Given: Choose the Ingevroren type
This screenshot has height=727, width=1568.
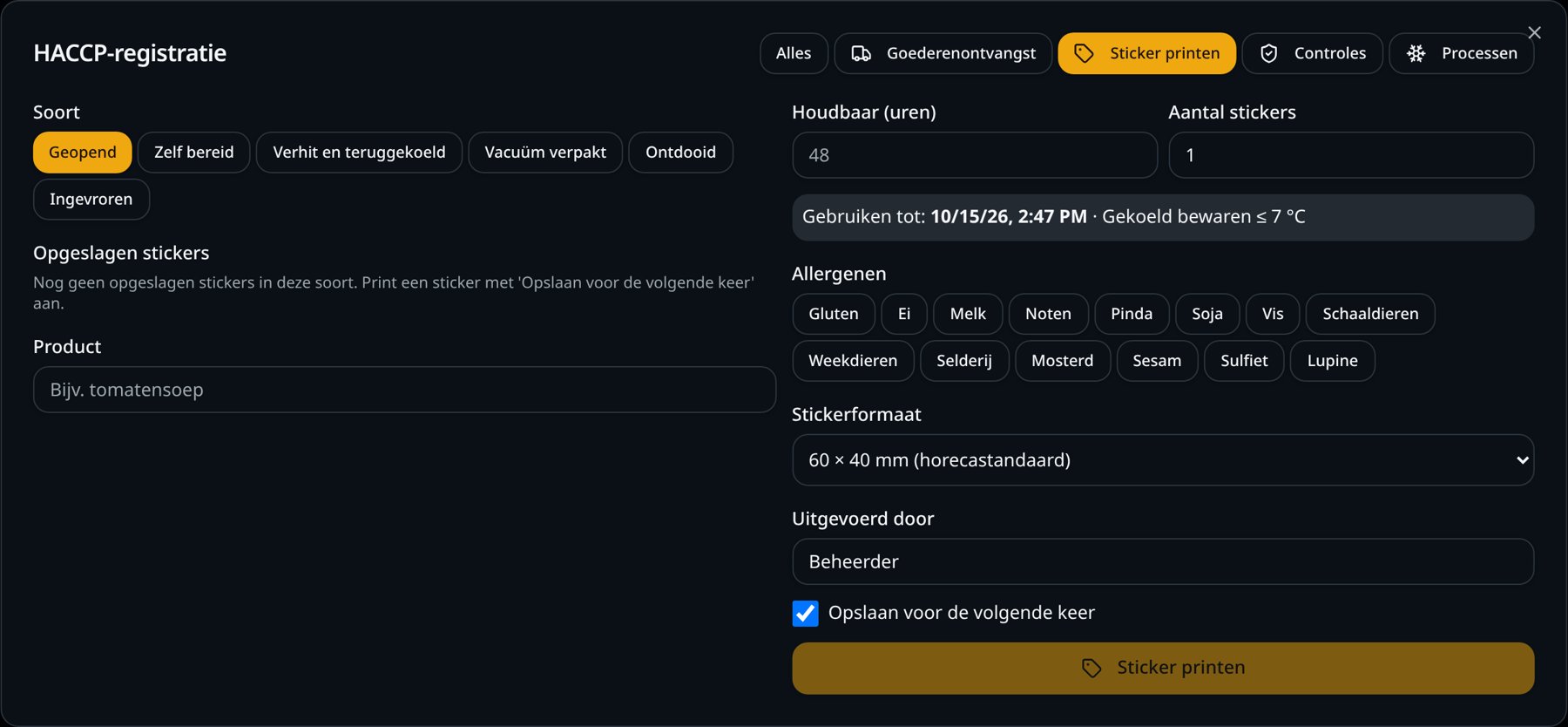Looking at the screenshot, I should [91, 200].
